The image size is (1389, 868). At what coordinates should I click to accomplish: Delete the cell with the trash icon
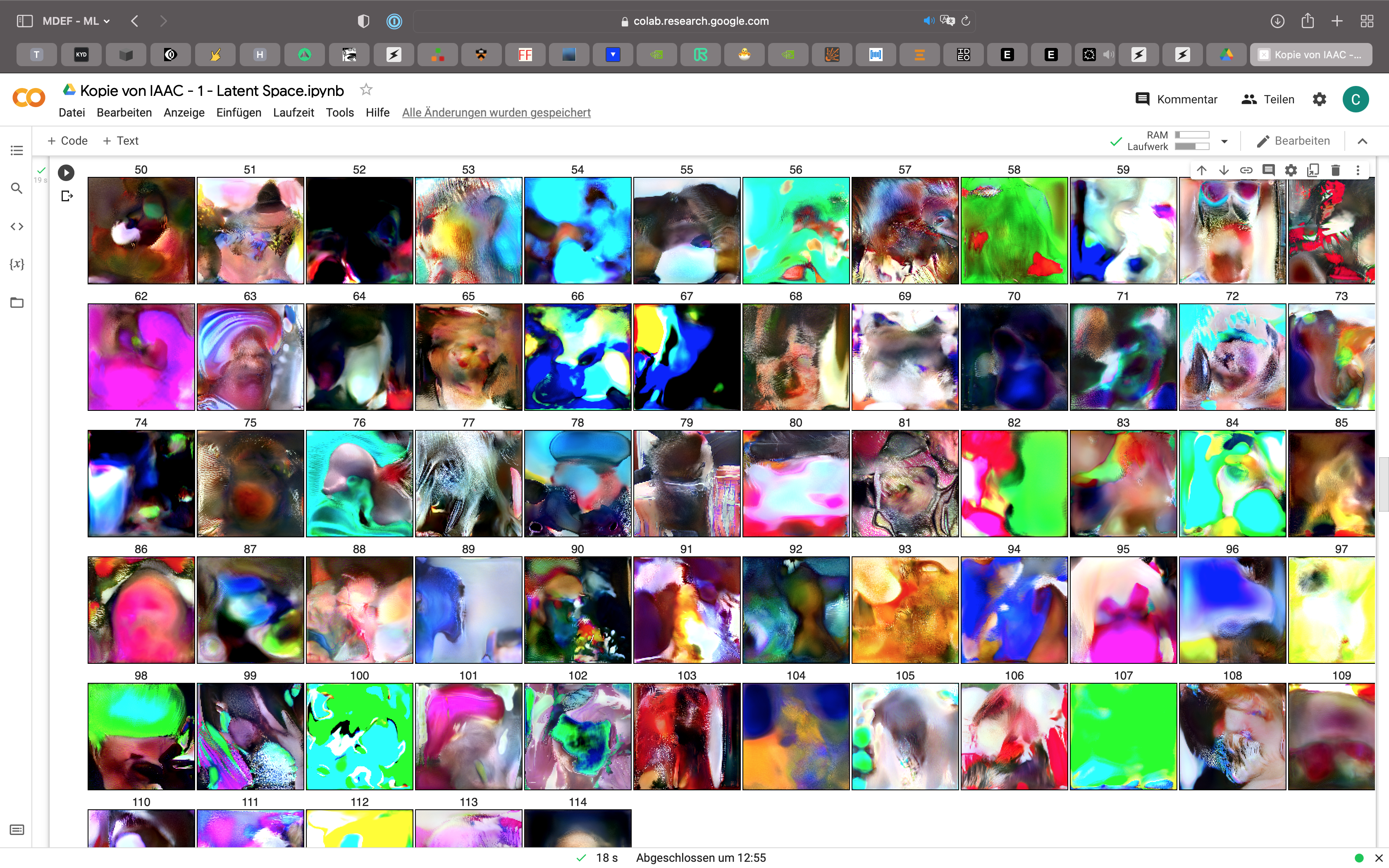(1335, 170)
